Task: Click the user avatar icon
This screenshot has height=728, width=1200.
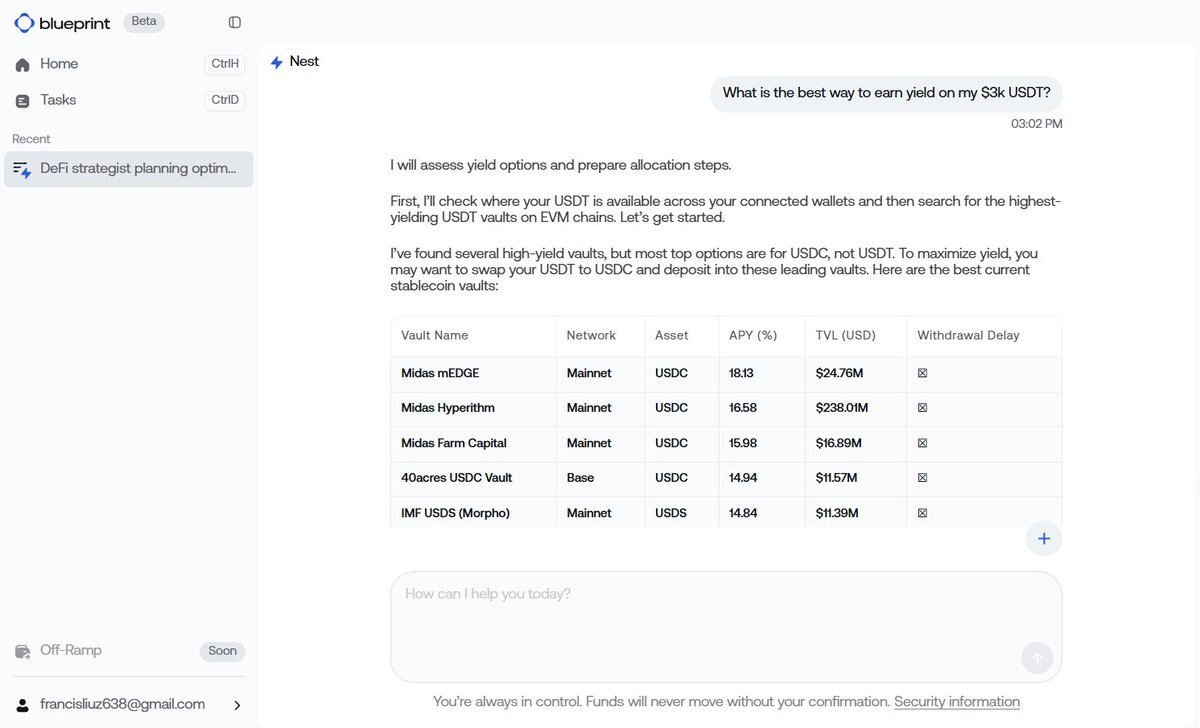Action: (x=22, y=705)
